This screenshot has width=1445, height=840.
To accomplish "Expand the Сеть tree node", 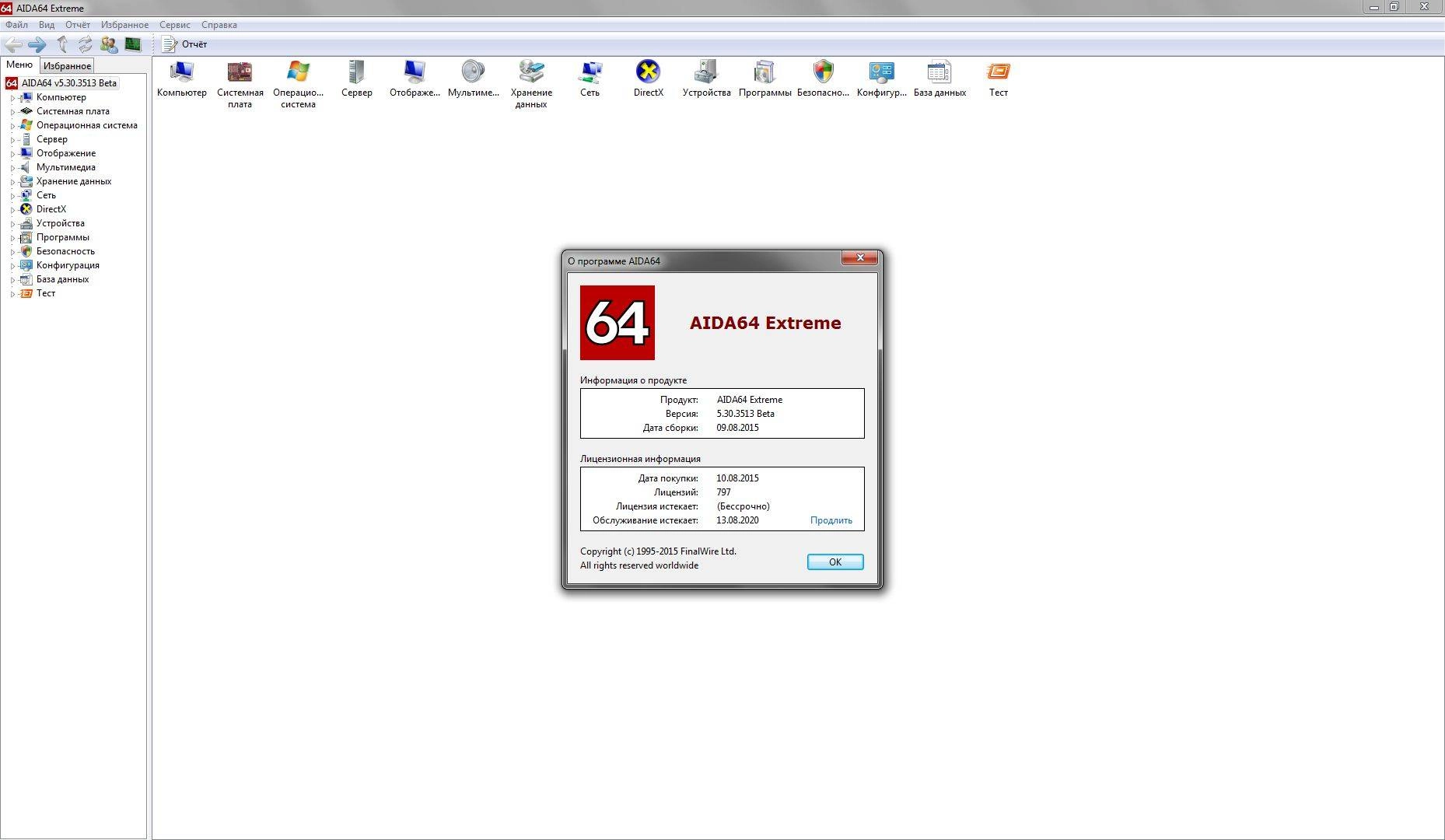I will click(x=12, y=196).
